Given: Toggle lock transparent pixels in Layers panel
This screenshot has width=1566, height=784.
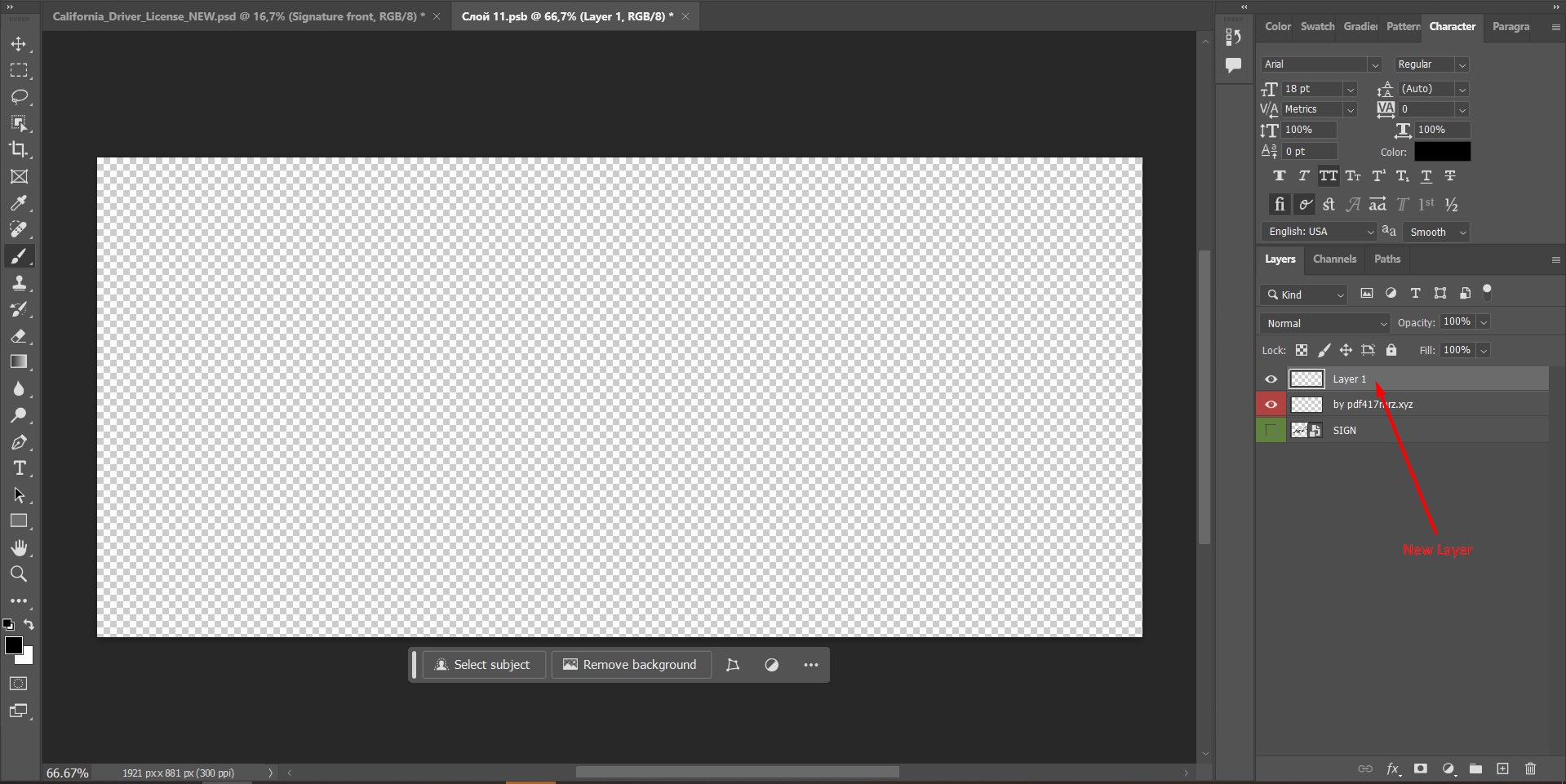Looking at the screenshot, I should click(1302, 350).
